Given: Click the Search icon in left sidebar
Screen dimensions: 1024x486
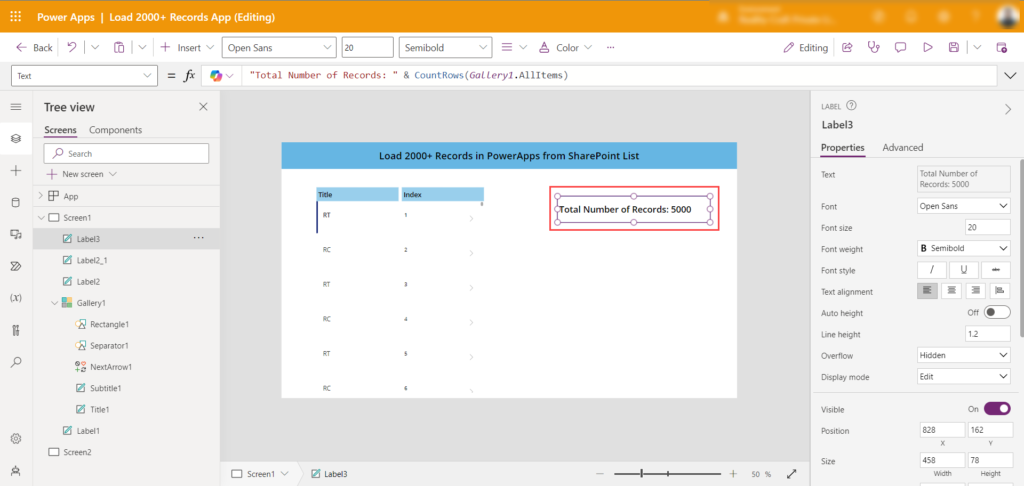Looking at the screenshot, I should pyautogui.click(x=15, y=361).
